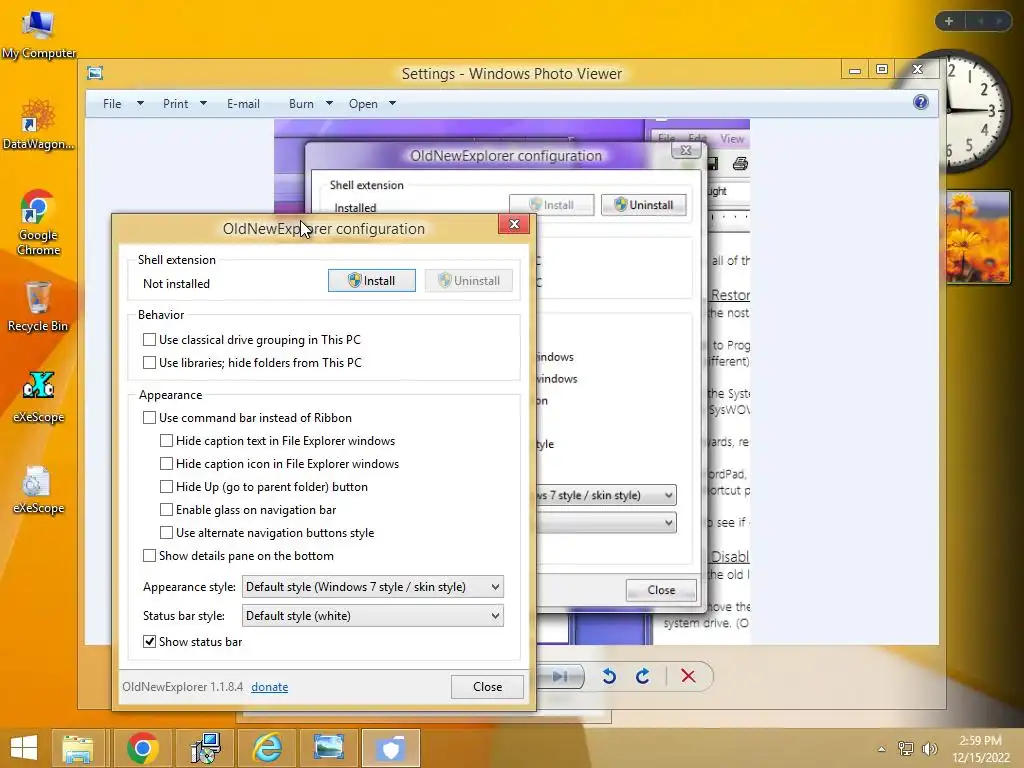Click Install shell extension button
The image size is (1024, 768).
(372, 280)
